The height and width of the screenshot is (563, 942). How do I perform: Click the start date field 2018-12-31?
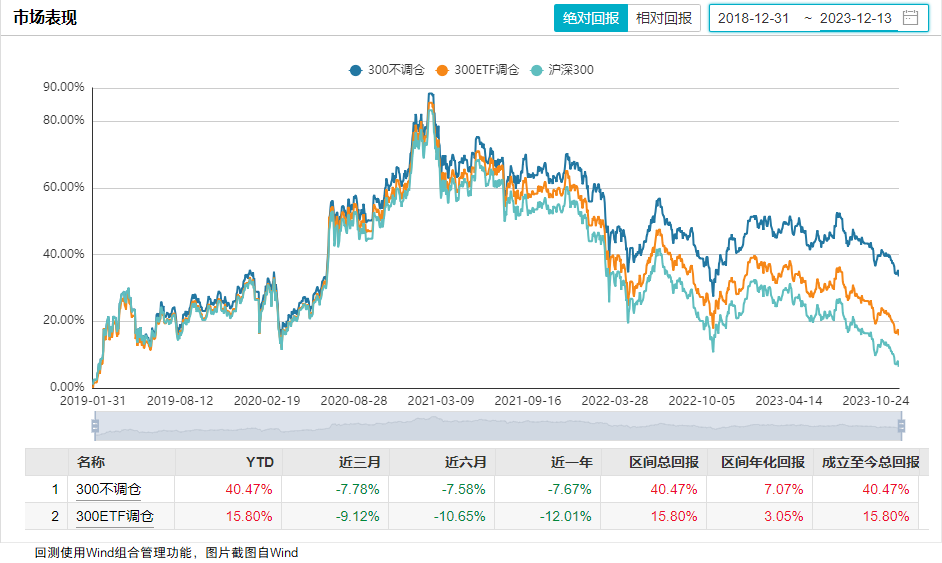point(754,18)
